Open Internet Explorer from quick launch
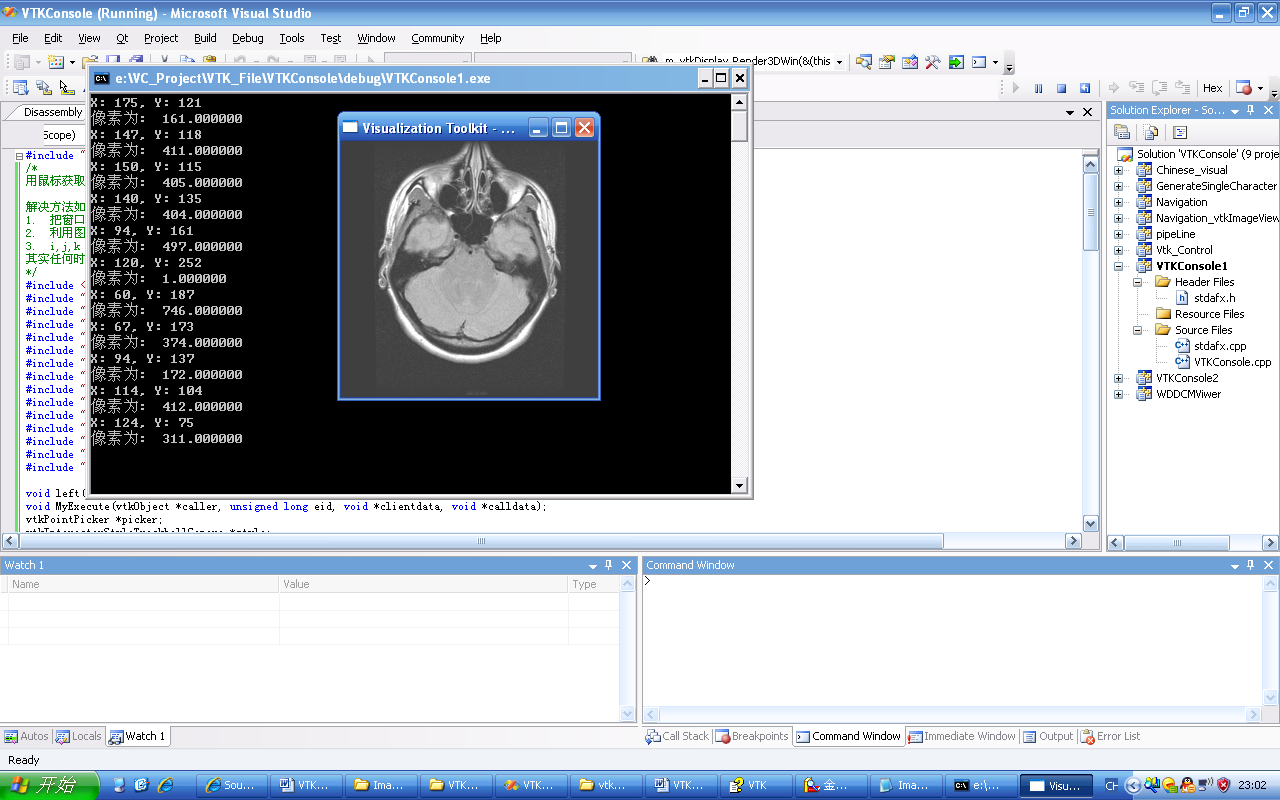This screenshot has height=800, width=1280. tap(166, 785)
